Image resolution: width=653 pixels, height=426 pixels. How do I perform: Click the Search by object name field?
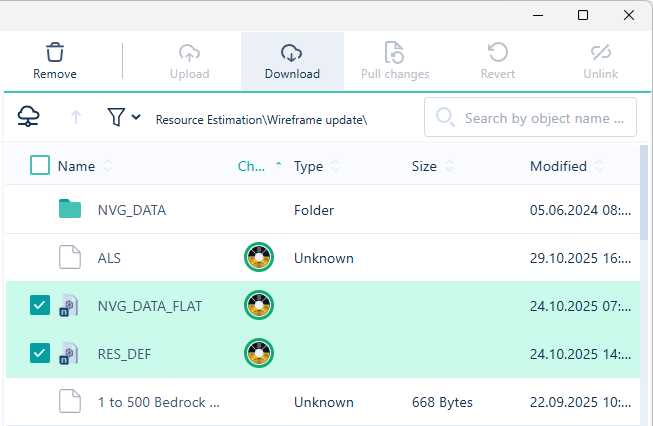pos(548,118)
